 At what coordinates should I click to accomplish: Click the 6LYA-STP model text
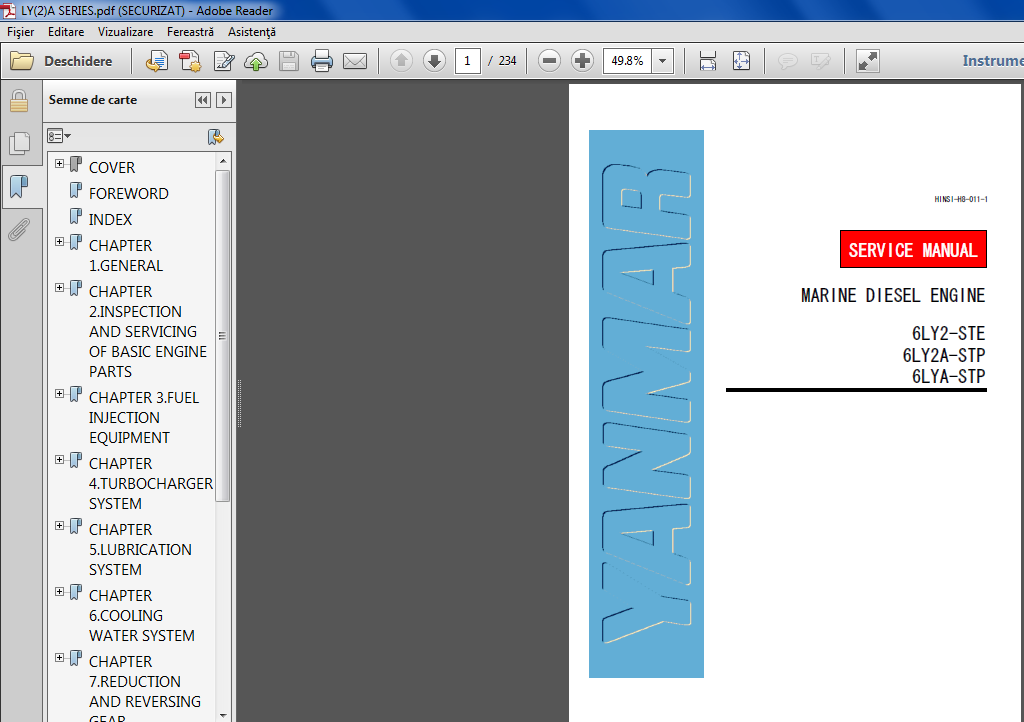coord(948,377)
